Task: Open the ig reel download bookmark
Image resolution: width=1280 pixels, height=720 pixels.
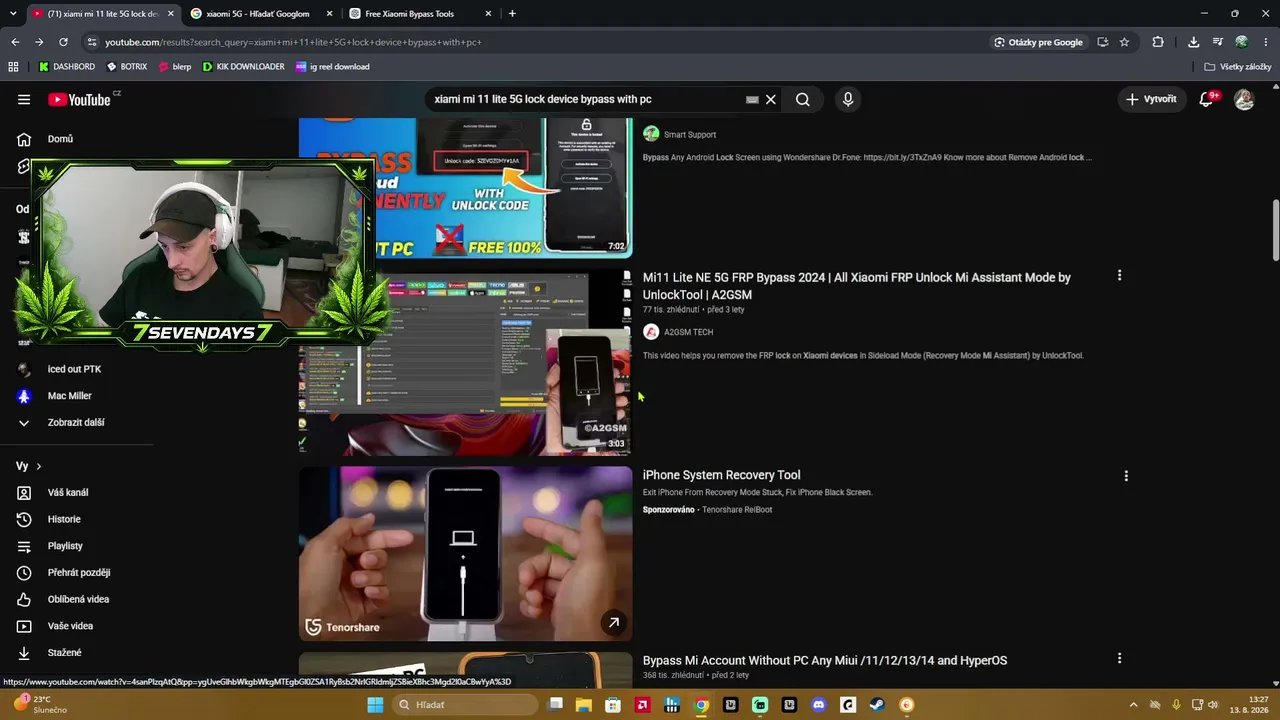Action: (x=332, y=67)
